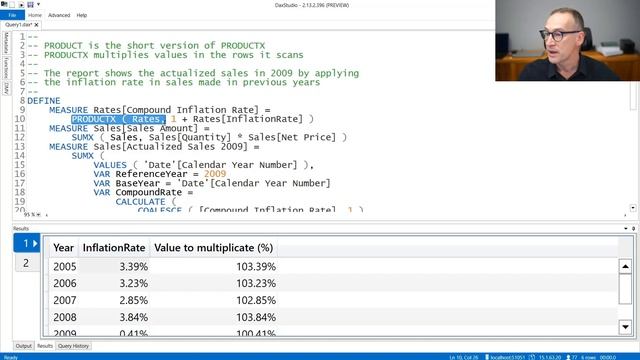Click the Ready status bar text
Screen dimensions: 640x360
point(11,357)
